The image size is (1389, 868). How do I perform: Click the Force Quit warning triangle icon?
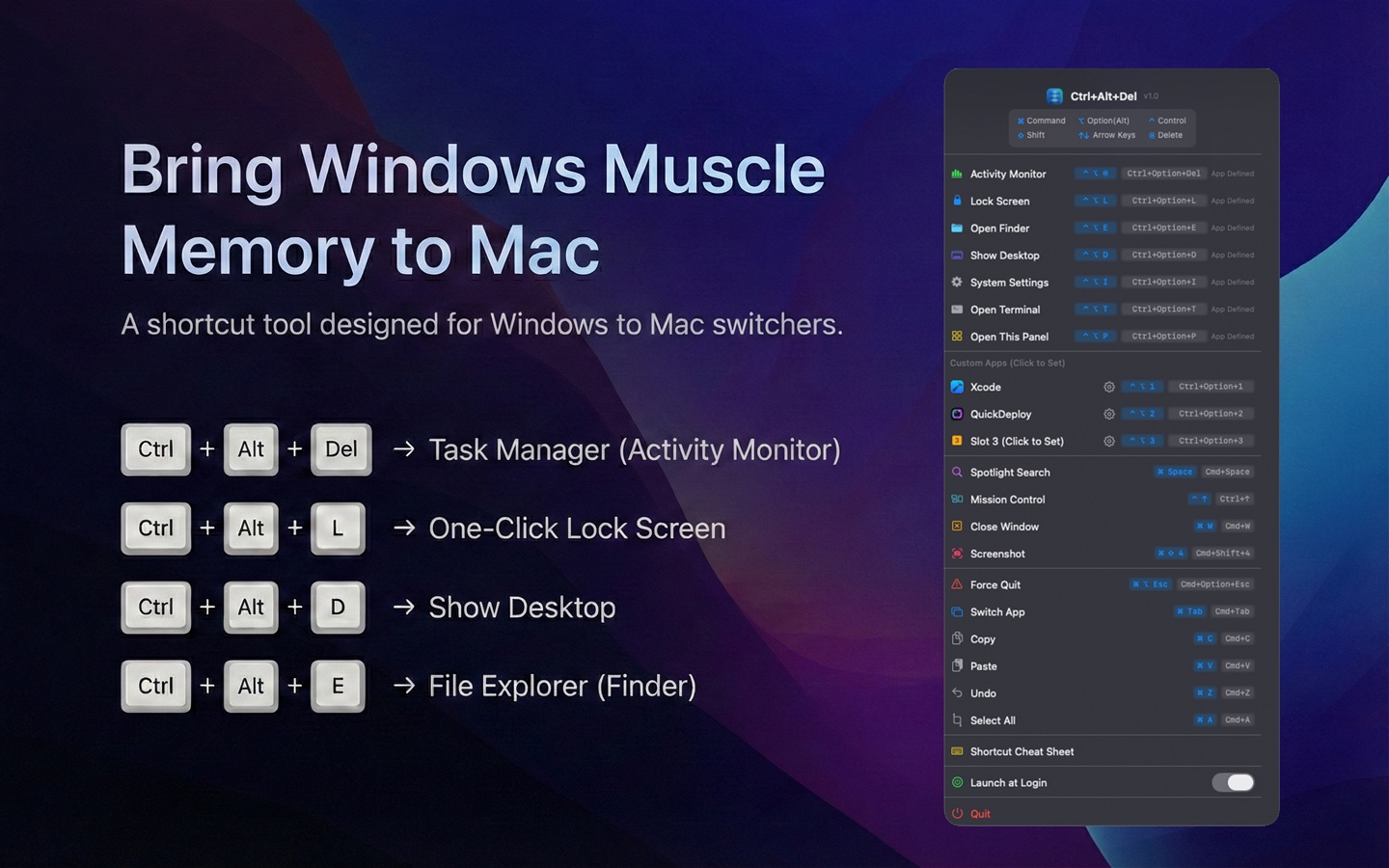coord(956,584)
